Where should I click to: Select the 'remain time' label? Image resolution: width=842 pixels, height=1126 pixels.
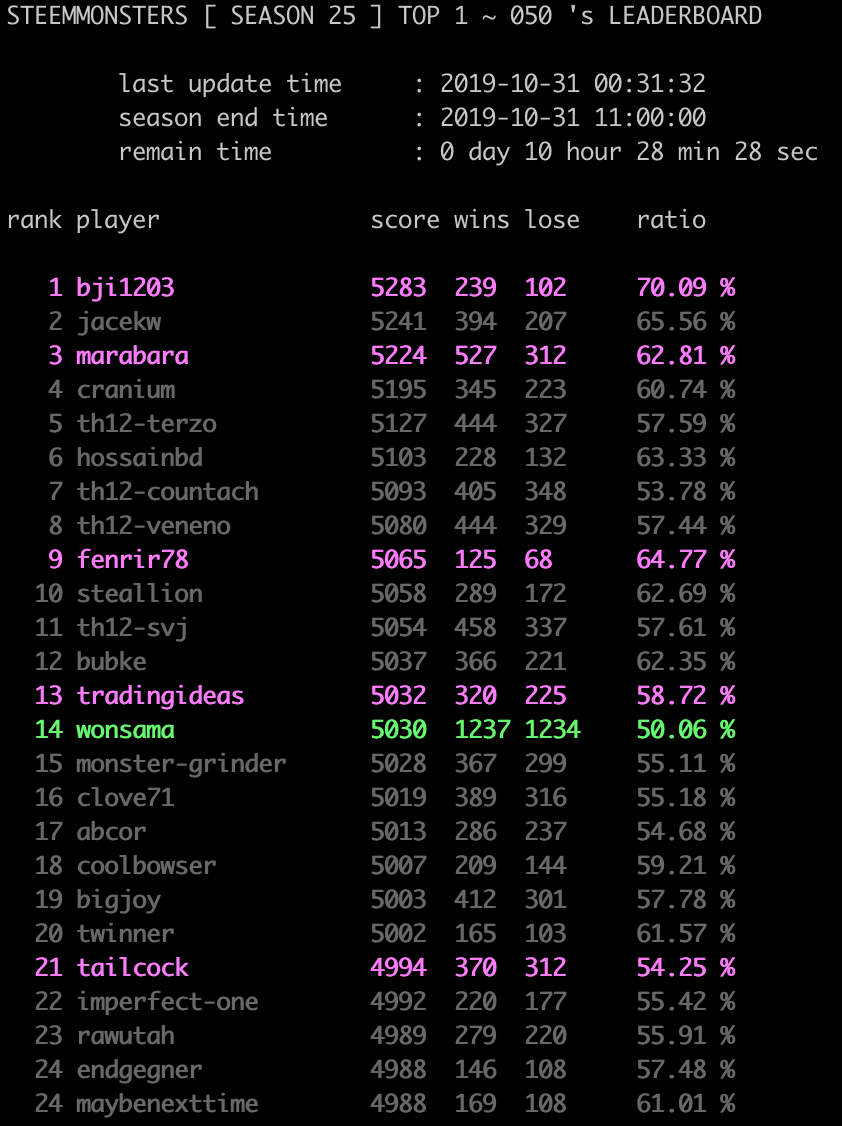click(x=195, y=152)
